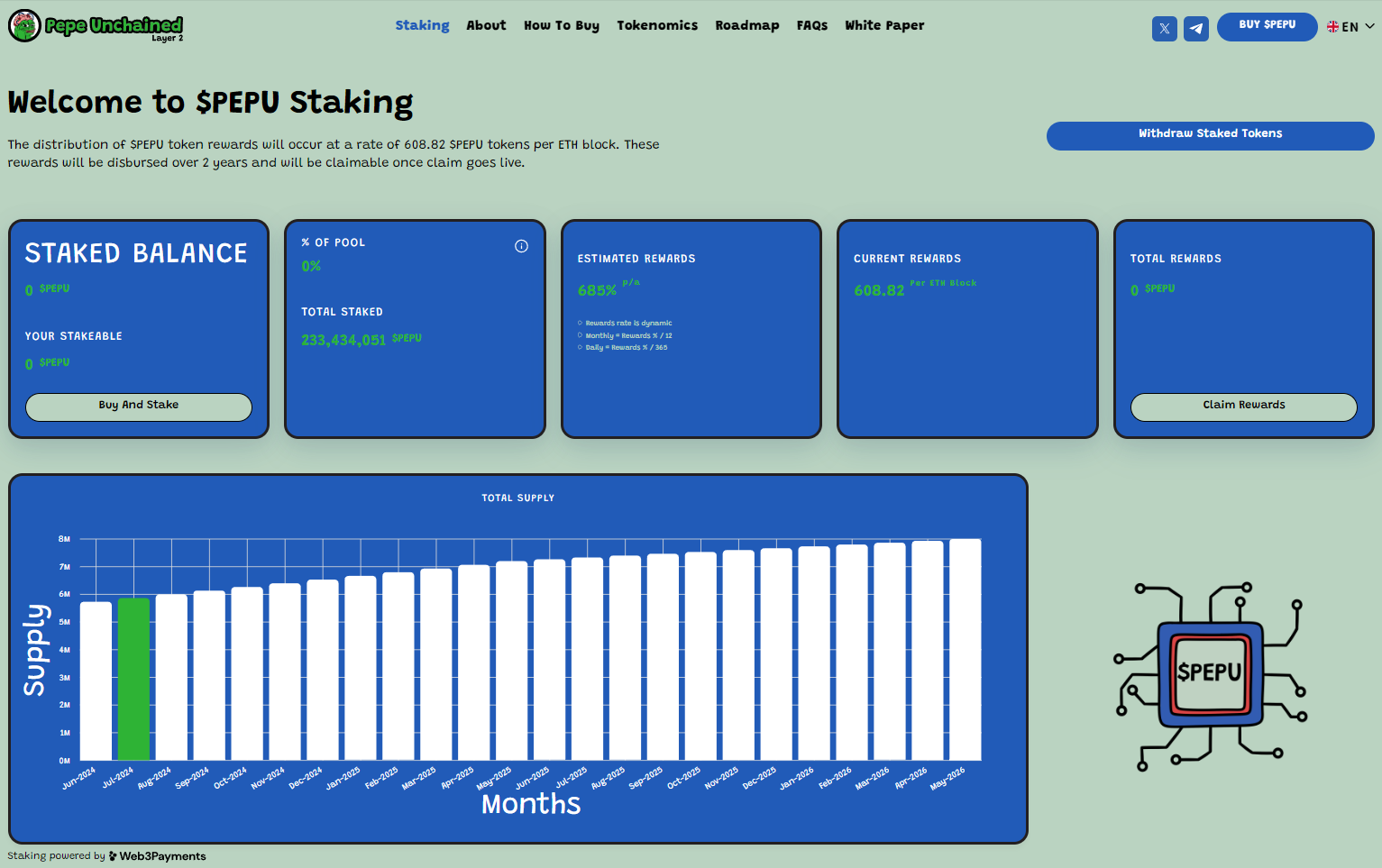This screenshot has width=1382, height=868.
Task: Select the Jan-2025 supply bar
Action: [x=361, y=668]
